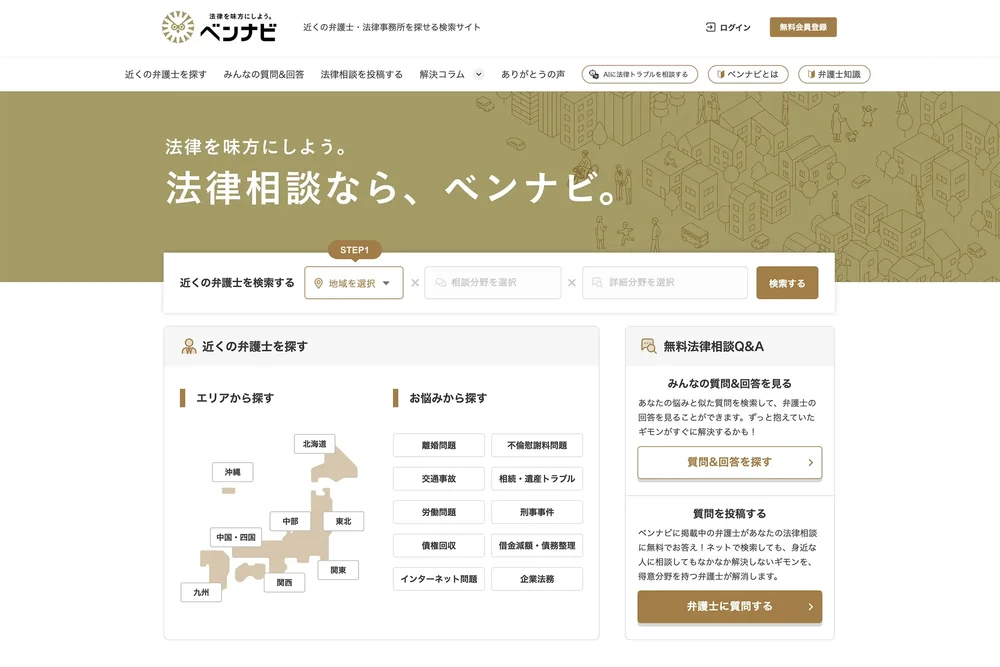
Task: Click the AI chat icon in AI相談 pill
Action: pos(594,74)
